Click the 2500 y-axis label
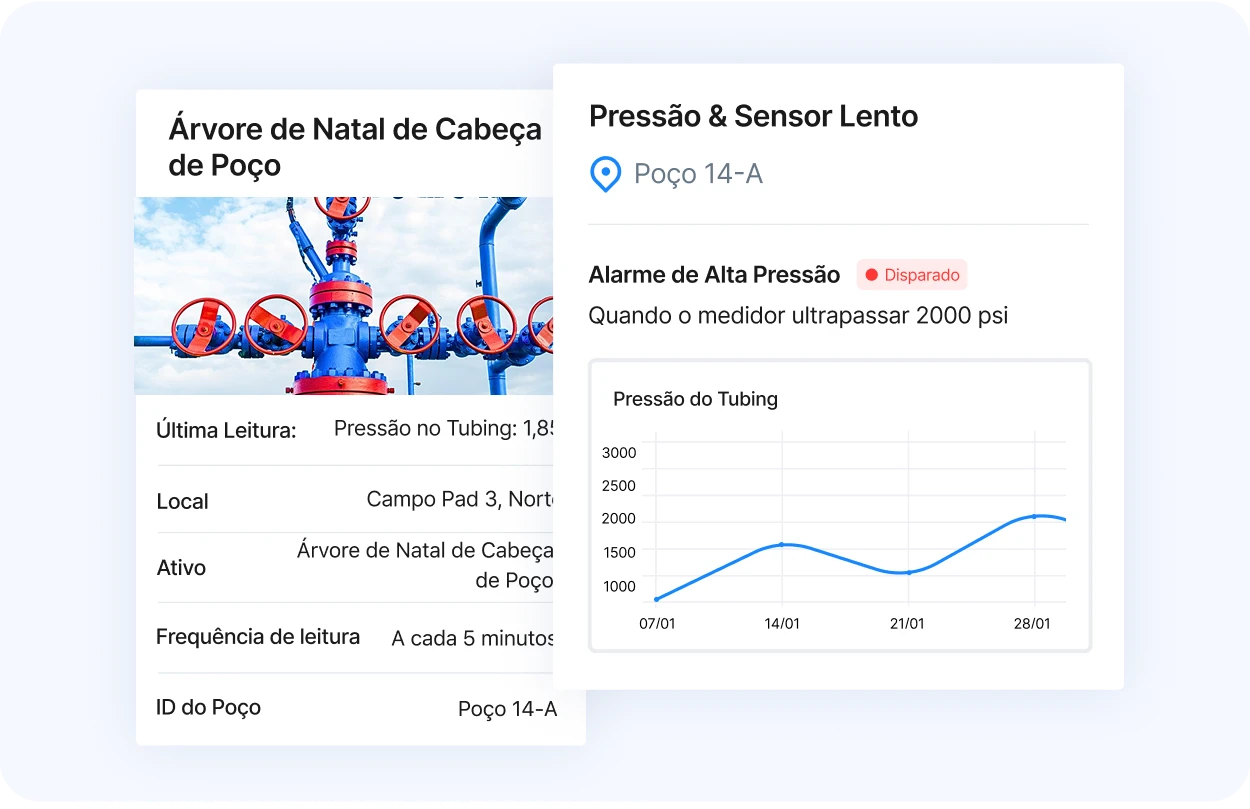The image size is (1250, 809). pyautogui.click(x=619, y=486)
